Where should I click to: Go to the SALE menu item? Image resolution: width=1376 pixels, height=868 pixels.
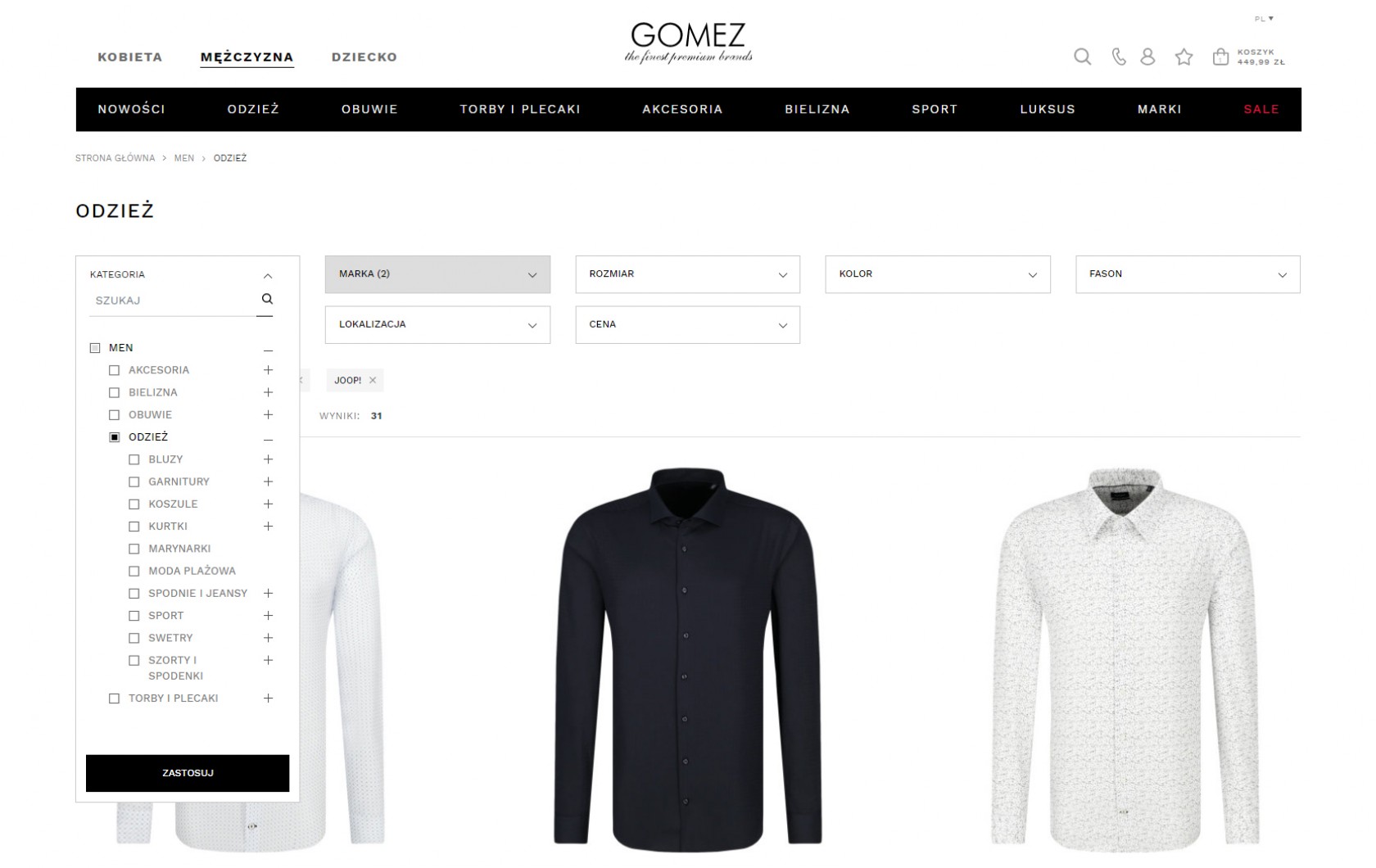[x=1261, y=109]
